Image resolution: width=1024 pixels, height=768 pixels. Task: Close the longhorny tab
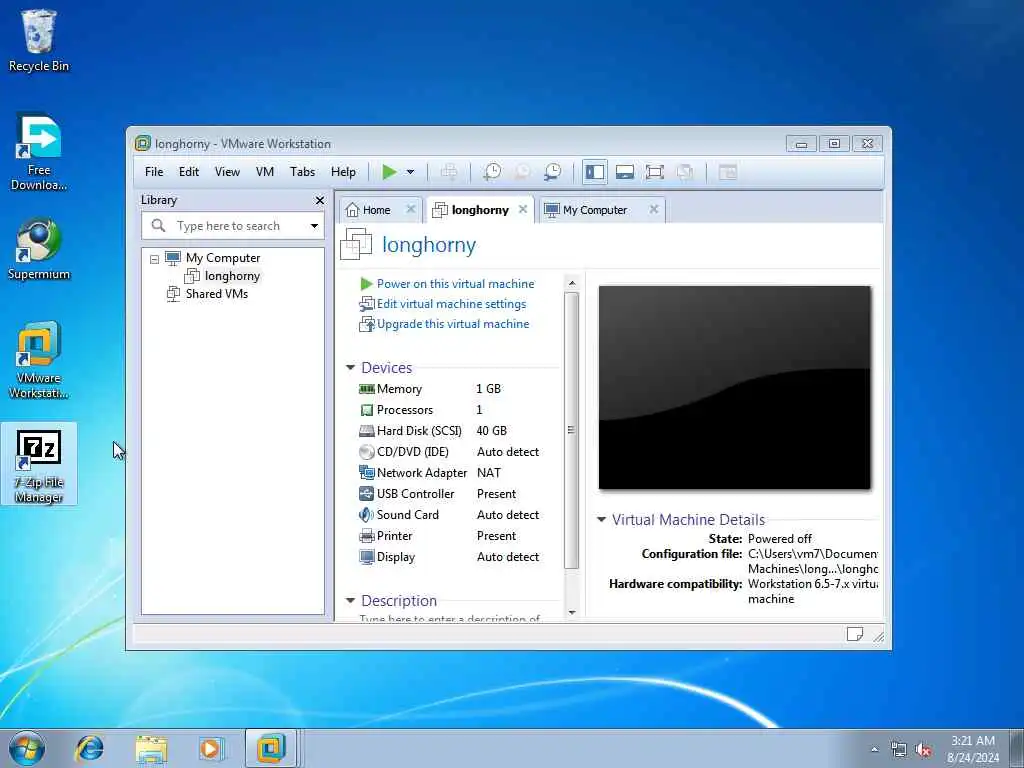pos(523,209)
